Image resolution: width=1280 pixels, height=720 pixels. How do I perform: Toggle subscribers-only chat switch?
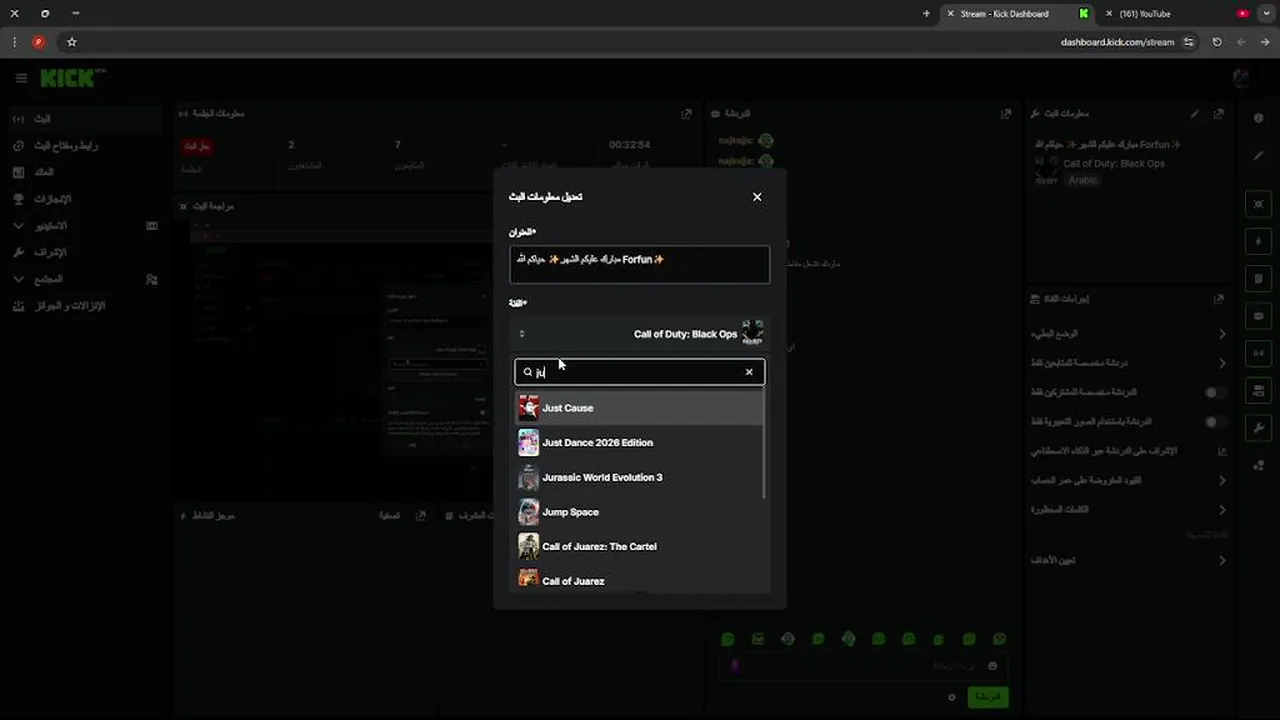pyautogui.click(x=1215, y=393)
